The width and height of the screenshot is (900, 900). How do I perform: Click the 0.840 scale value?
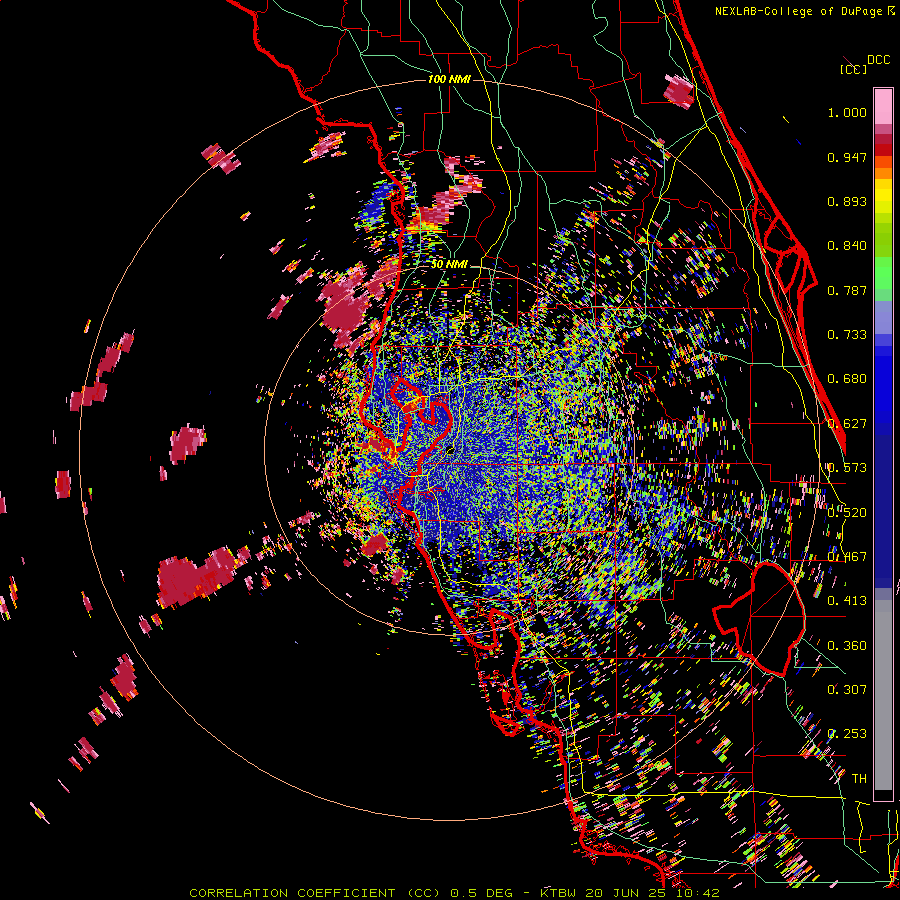[x=847, y=246]
